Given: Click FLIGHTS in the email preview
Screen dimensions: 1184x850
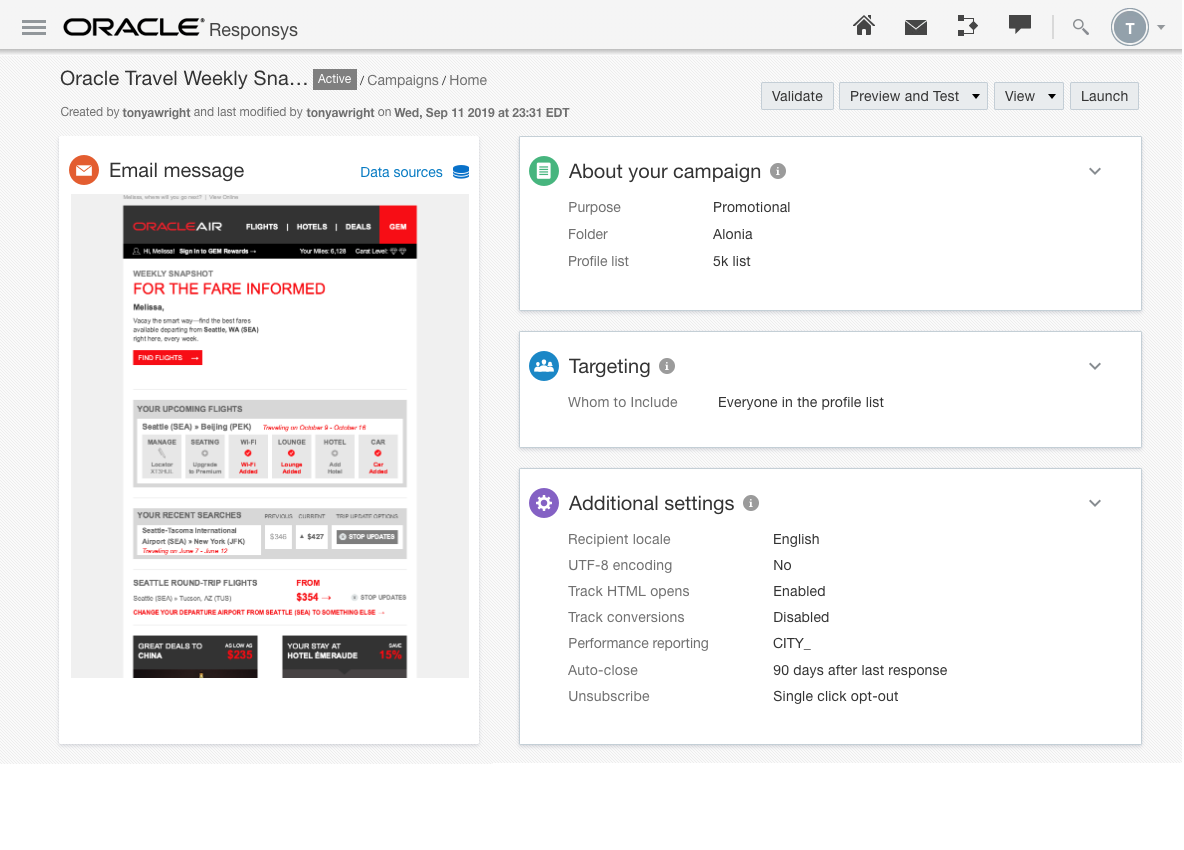Looking at the screenshot, I should click(261, 226).
